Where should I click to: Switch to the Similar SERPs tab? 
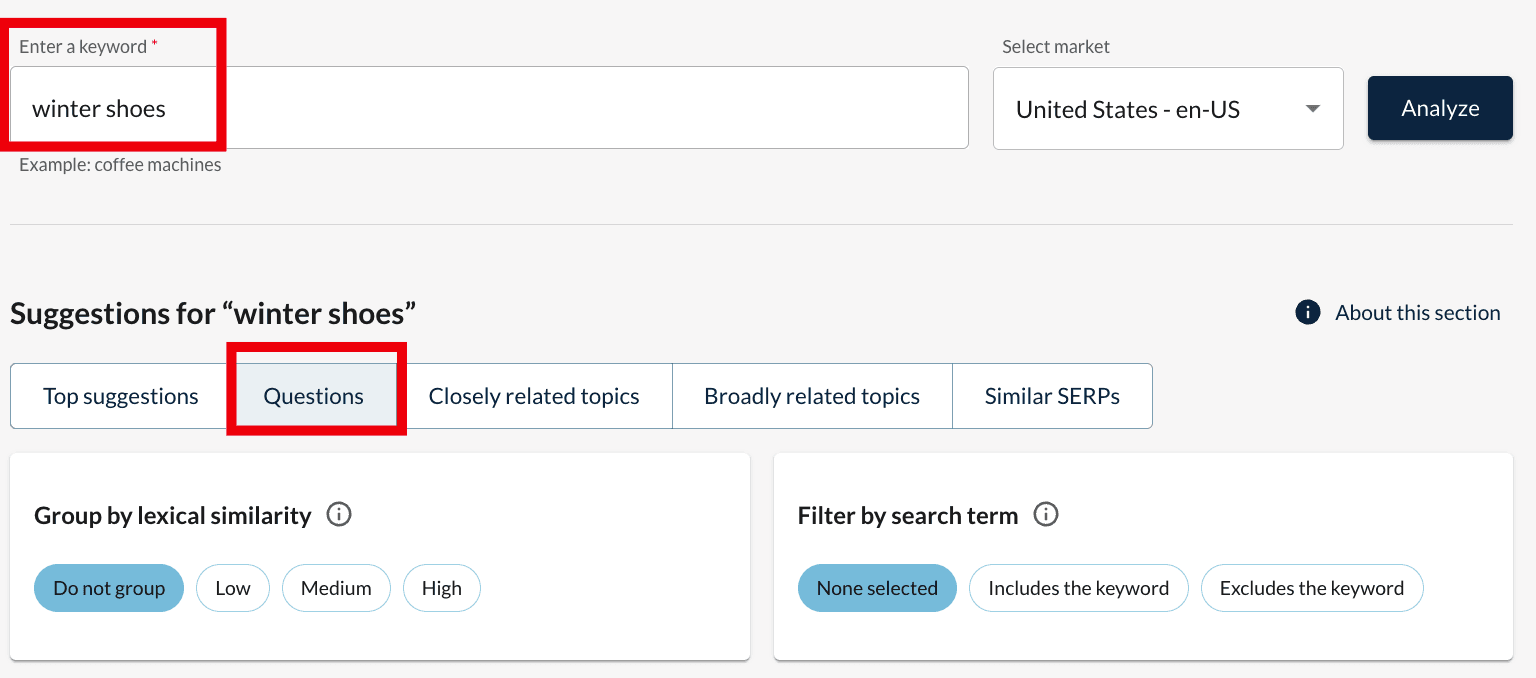coord(1052,395)
